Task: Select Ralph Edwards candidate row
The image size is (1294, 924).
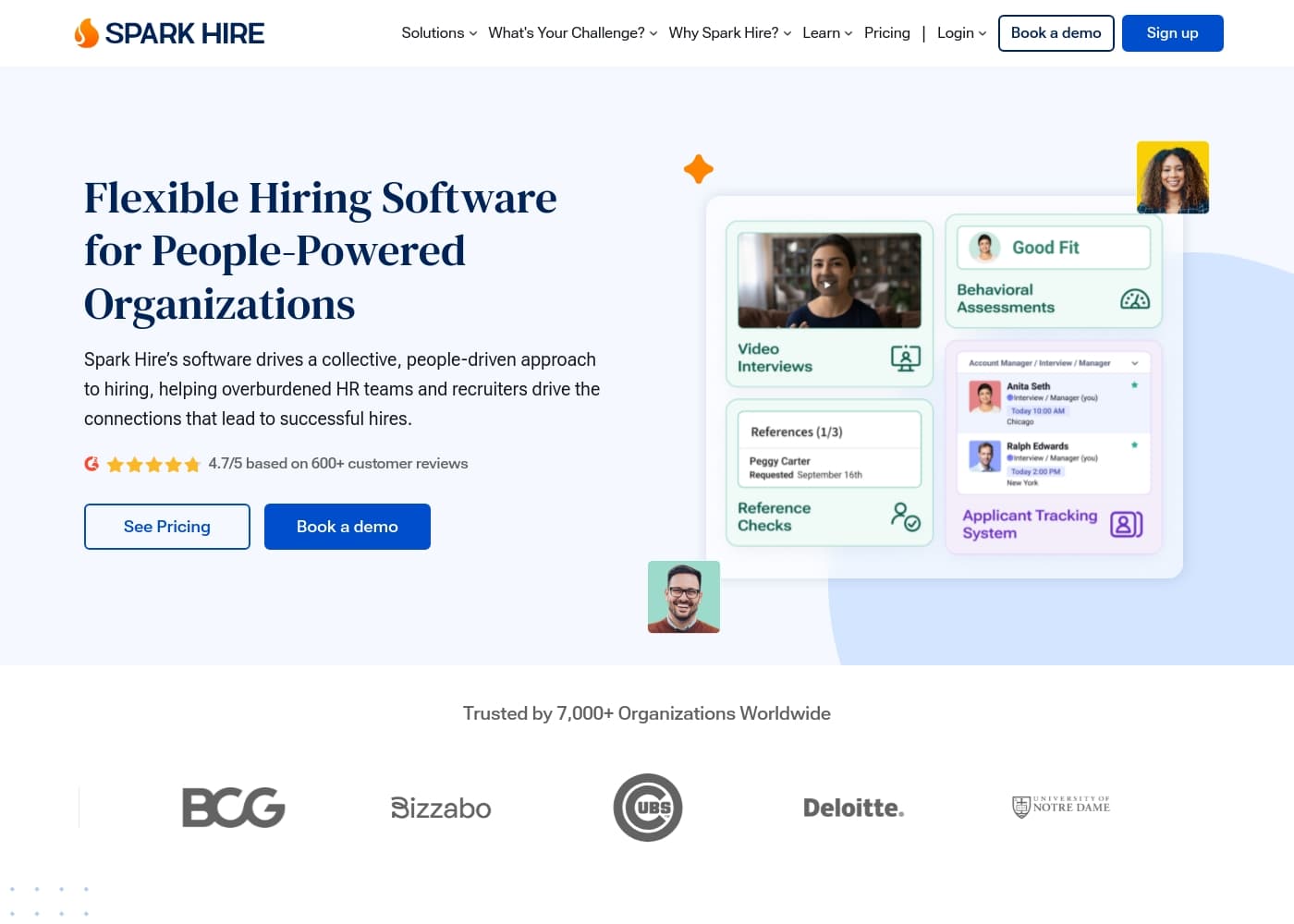Action: tap(1054, 464)
